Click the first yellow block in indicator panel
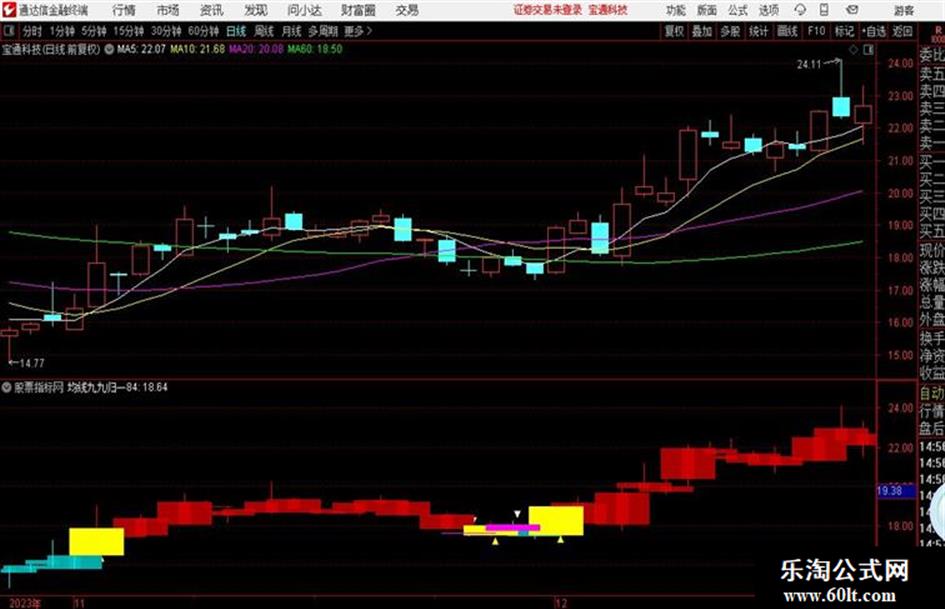The height and width of the screenshot is (609, 945). coord(96,541)
